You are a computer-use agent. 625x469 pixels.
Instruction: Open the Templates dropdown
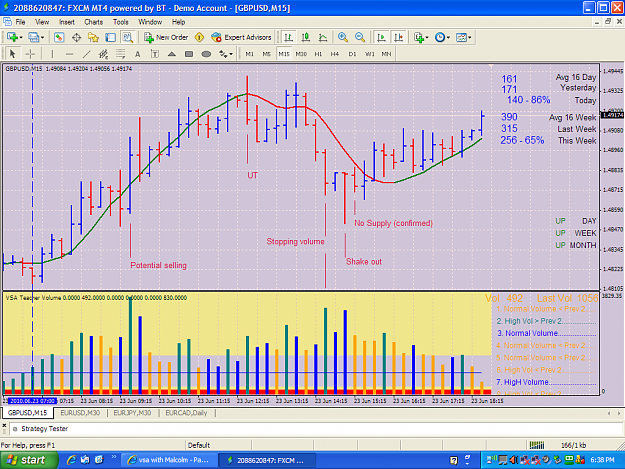(464, 37)
